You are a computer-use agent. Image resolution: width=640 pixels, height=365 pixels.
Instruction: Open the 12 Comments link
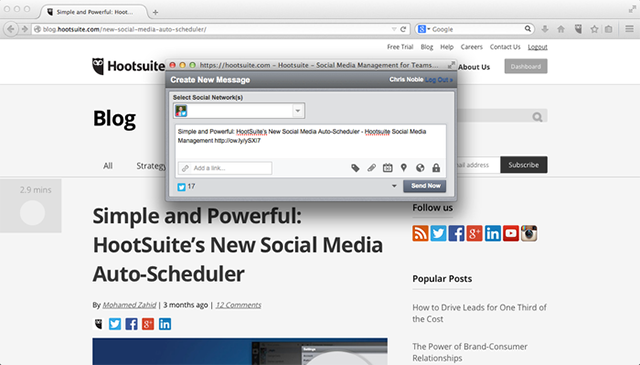tap(238, 305)
